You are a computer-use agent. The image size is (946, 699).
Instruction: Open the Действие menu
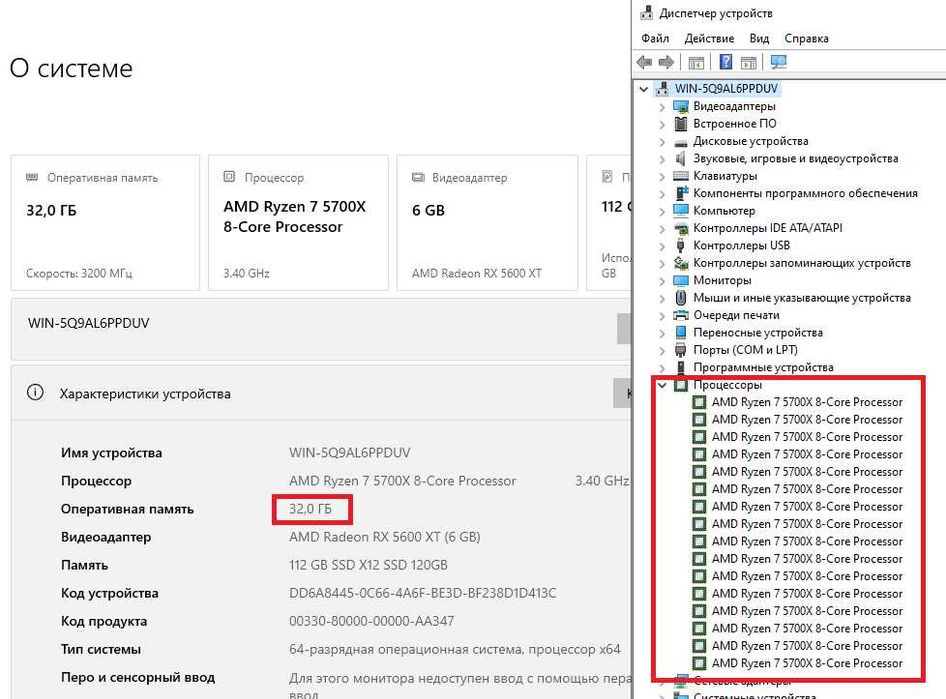tap(709, 39)
